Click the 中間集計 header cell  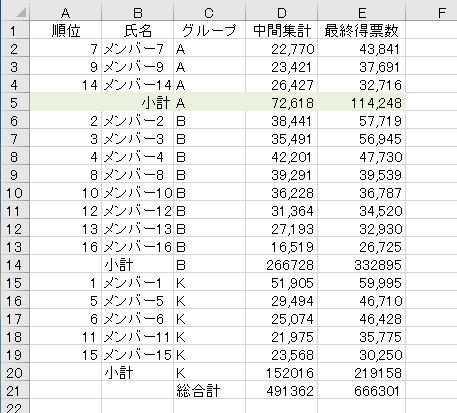281,31
